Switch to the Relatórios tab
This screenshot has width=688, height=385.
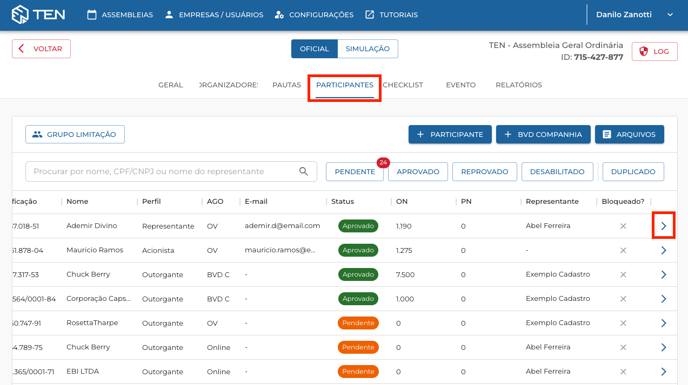519,85
